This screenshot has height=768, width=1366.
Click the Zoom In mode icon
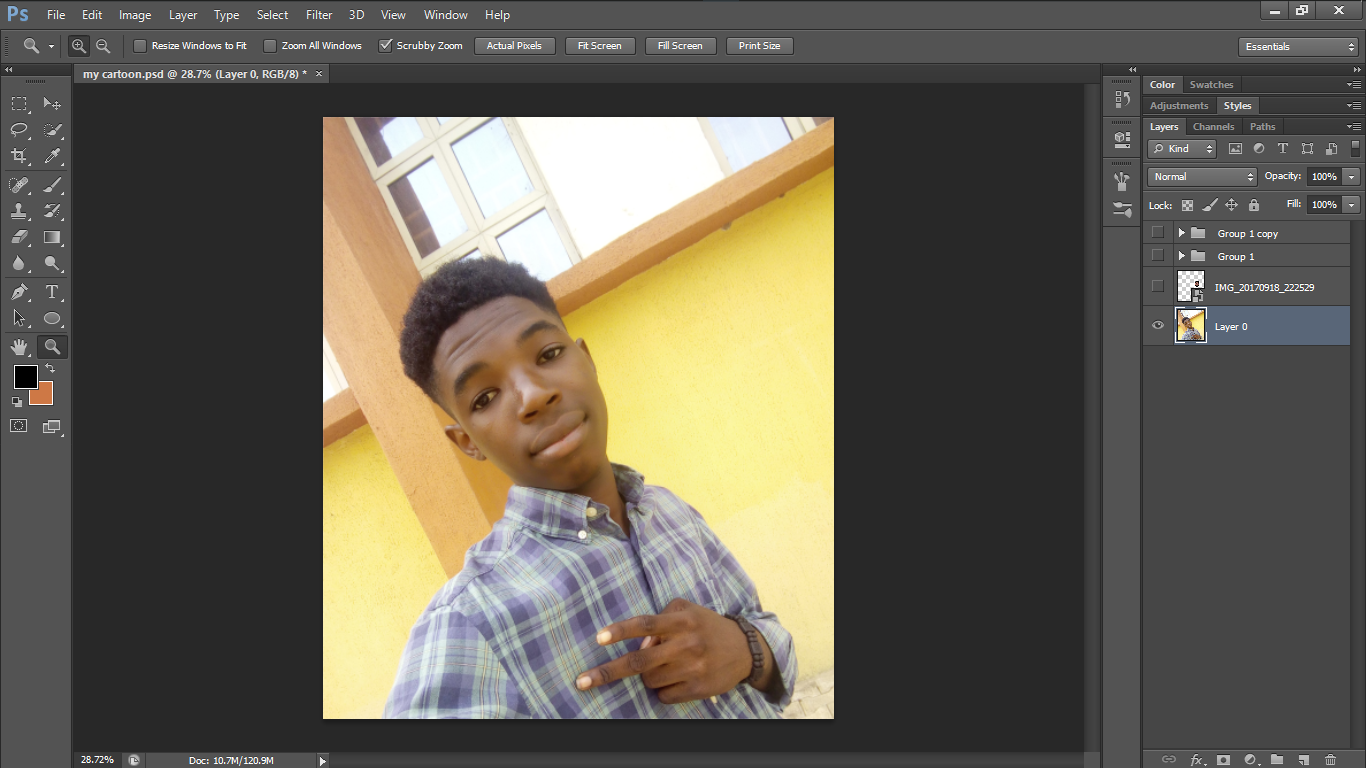(78, 46)
